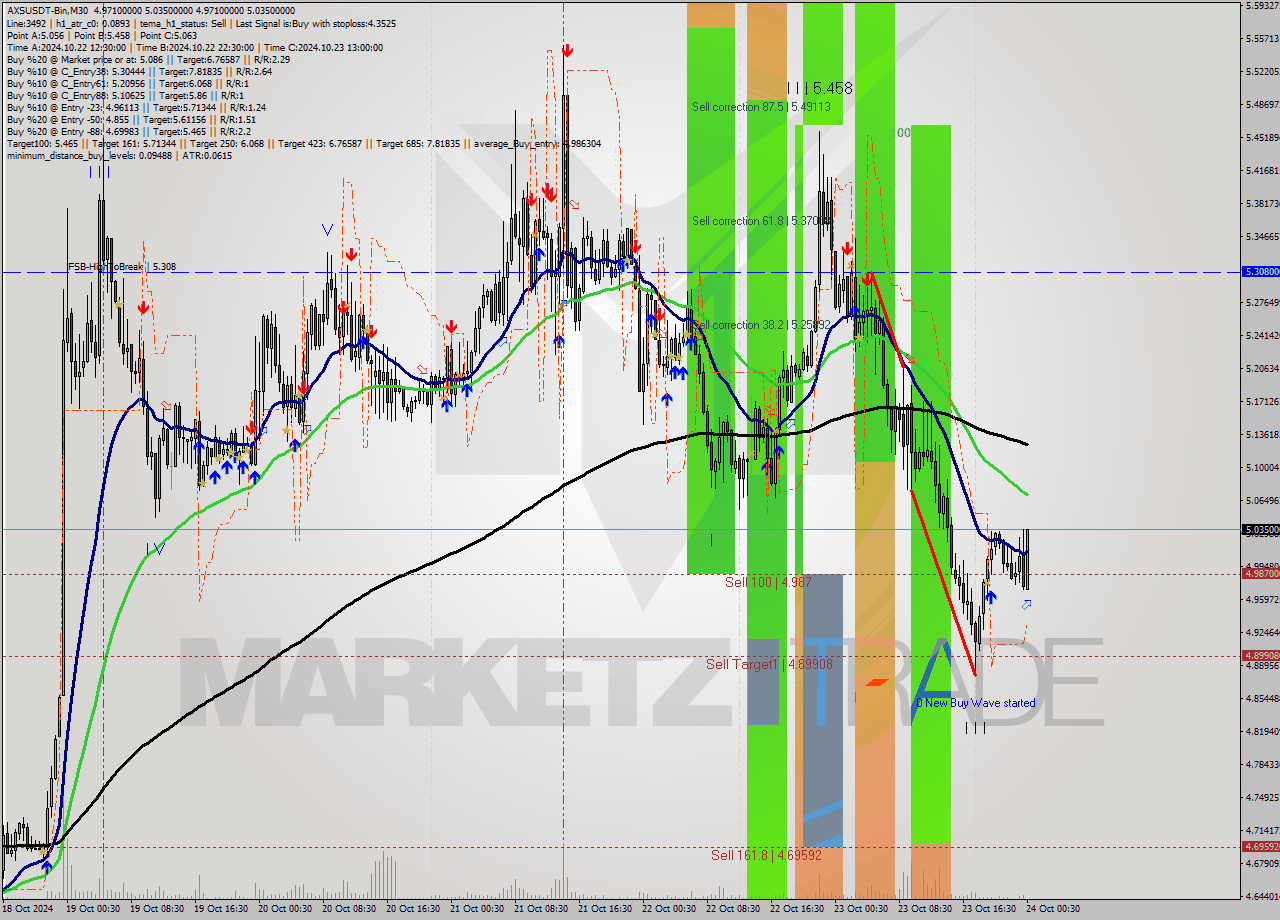Click the 'FSB-HighToBreak | 5.308' label
The height and width of the screenshot is (920, 1280).
click(122, 267)
